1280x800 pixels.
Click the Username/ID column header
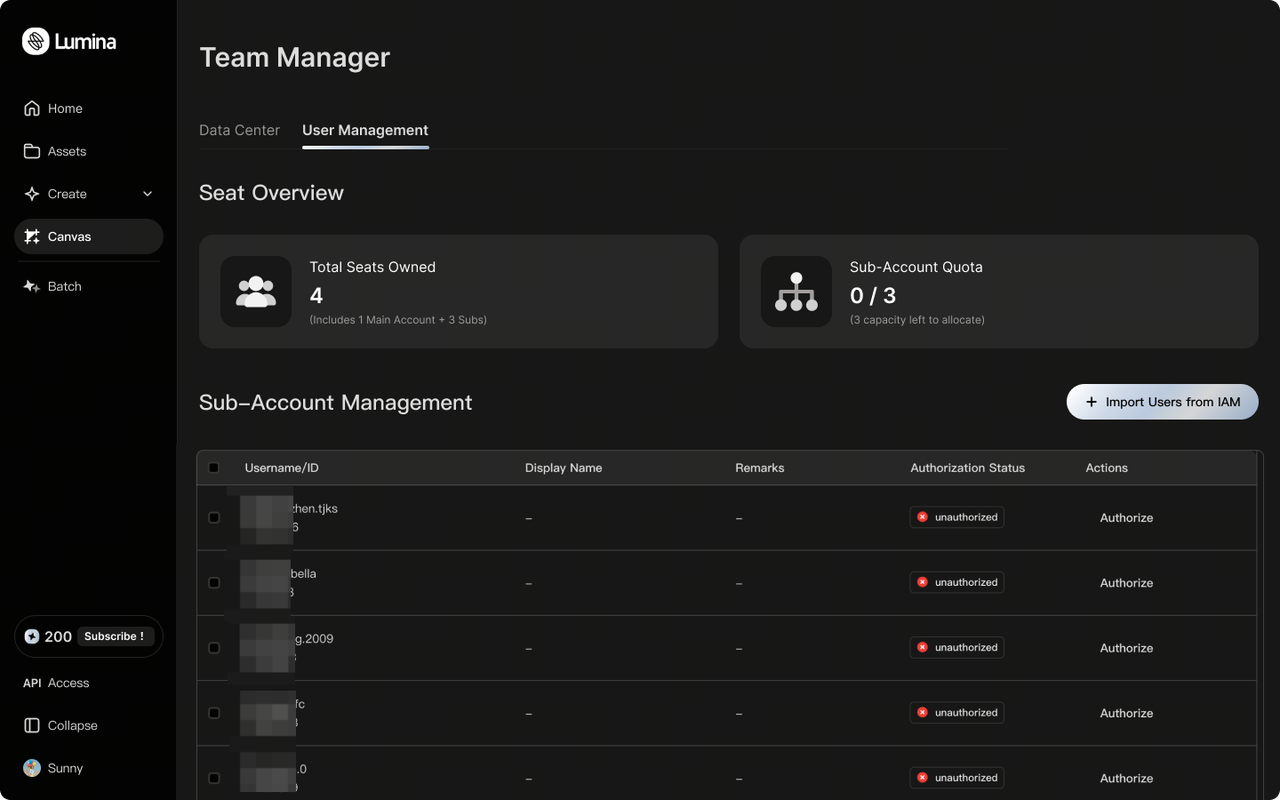click(282, 468)
